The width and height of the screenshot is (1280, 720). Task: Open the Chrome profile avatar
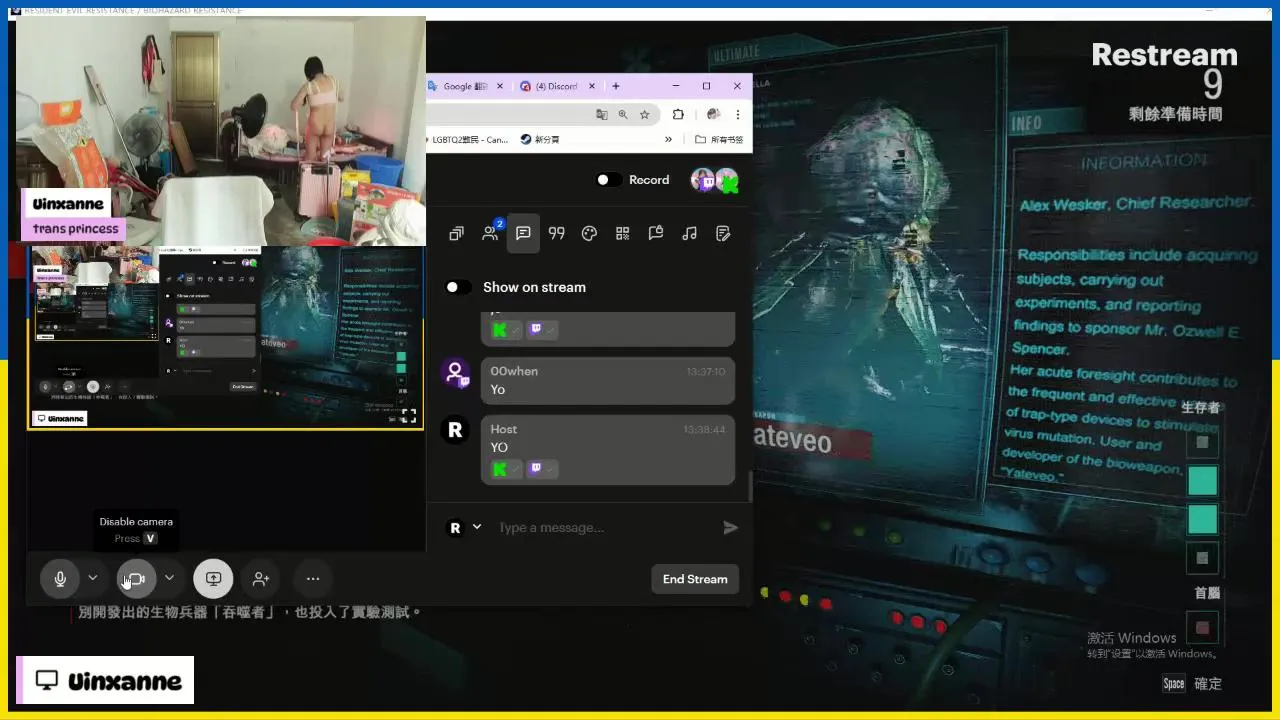[713, 114]
